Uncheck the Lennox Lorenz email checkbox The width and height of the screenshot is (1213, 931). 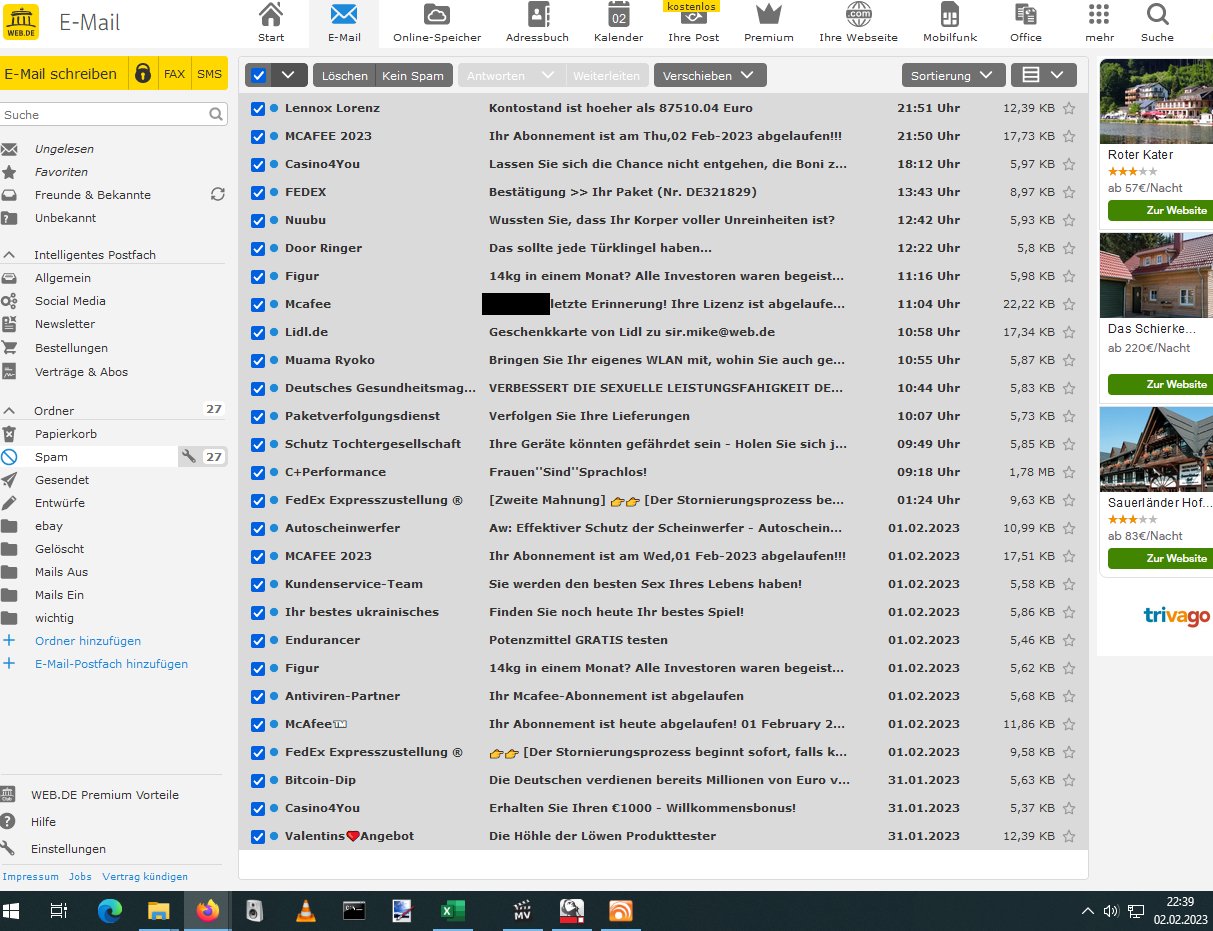(258, 108)
